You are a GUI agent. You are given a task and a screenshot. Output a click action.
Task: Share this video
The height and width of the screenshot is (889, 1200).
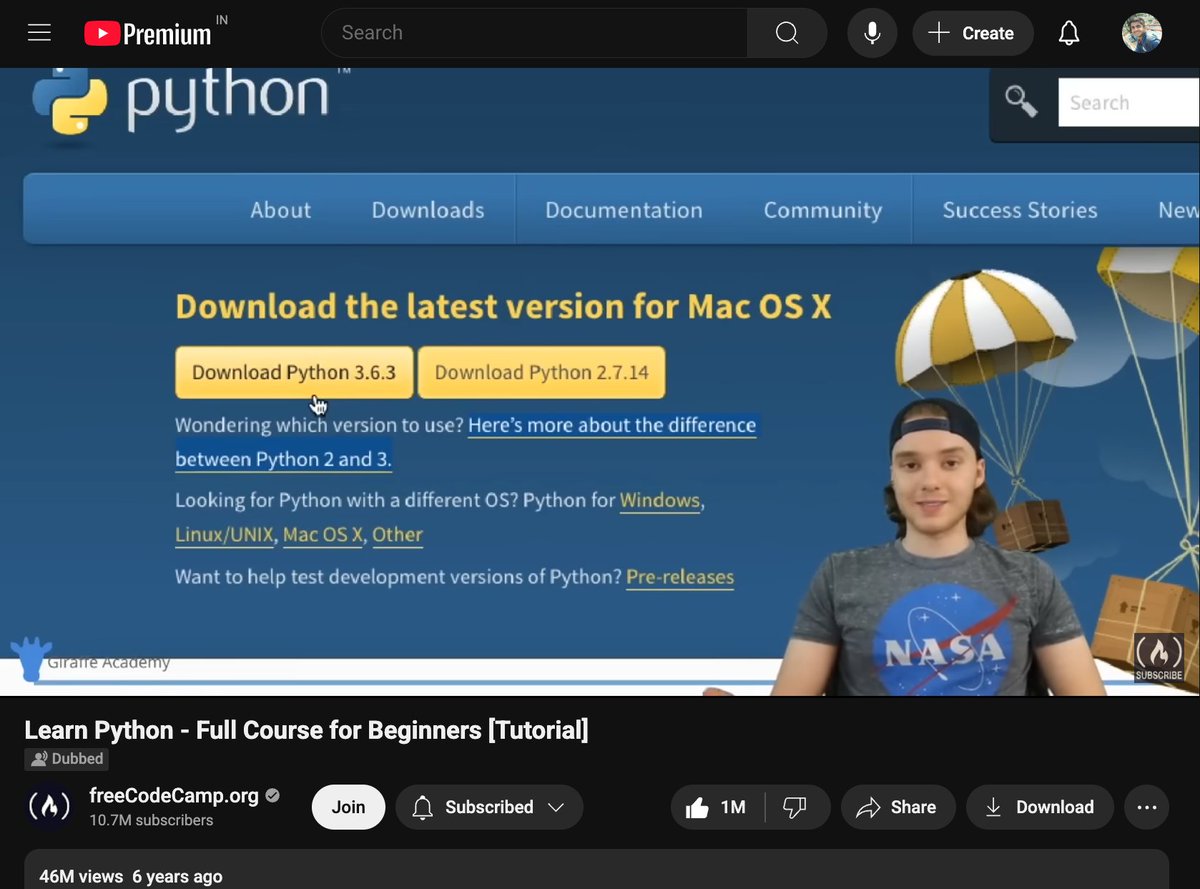[x=898, y=807]
